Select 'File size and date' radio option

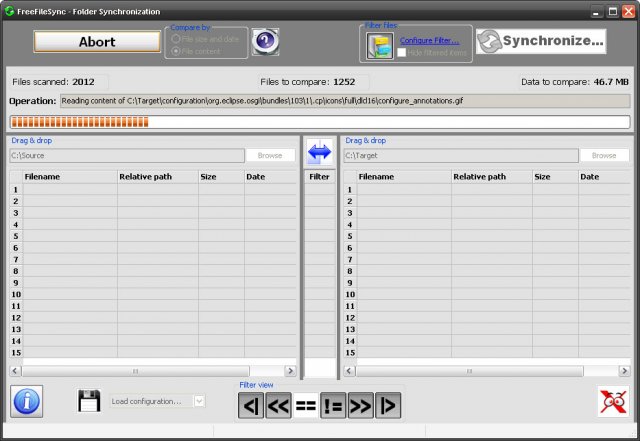click(x=178, y=39)
